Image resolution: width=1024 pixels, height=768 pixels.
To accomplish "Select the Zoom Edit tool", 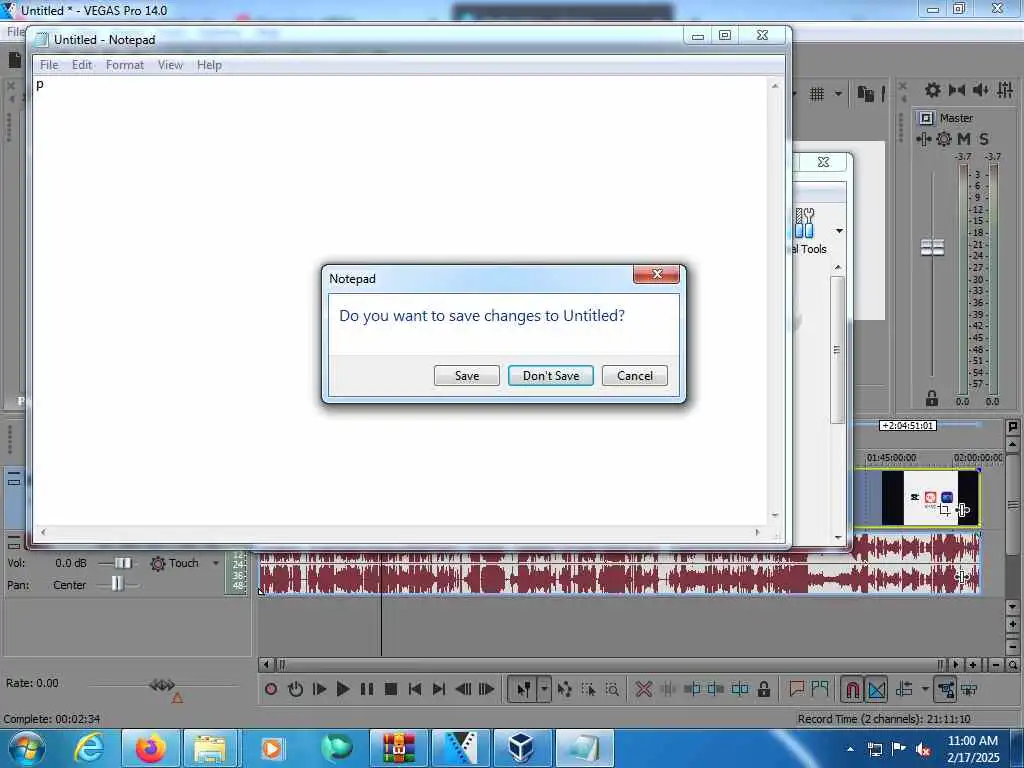I will point(613,689).
